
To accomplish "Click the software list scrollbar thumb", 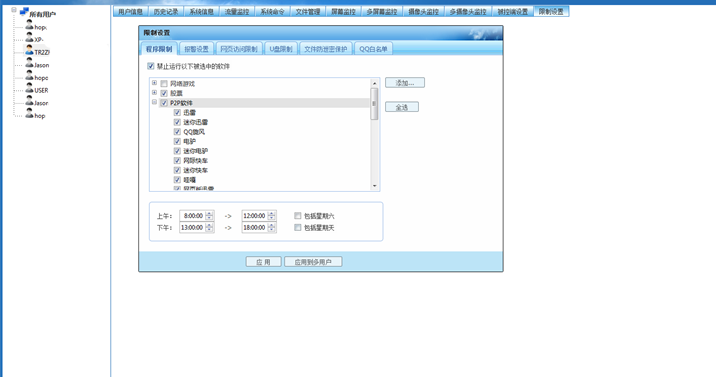I will 374,104.
